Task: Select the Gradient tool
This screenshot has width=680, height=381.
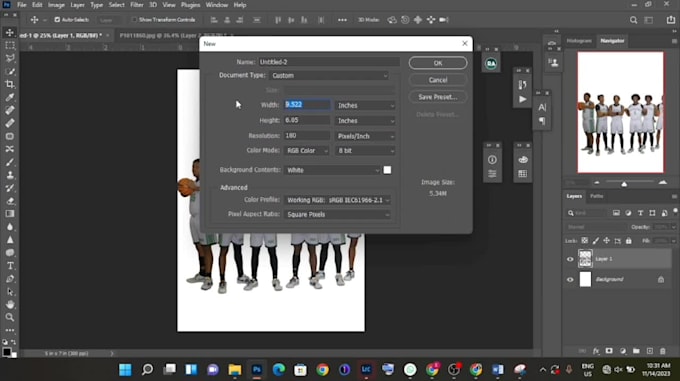Action: click(x=10, y=214)
